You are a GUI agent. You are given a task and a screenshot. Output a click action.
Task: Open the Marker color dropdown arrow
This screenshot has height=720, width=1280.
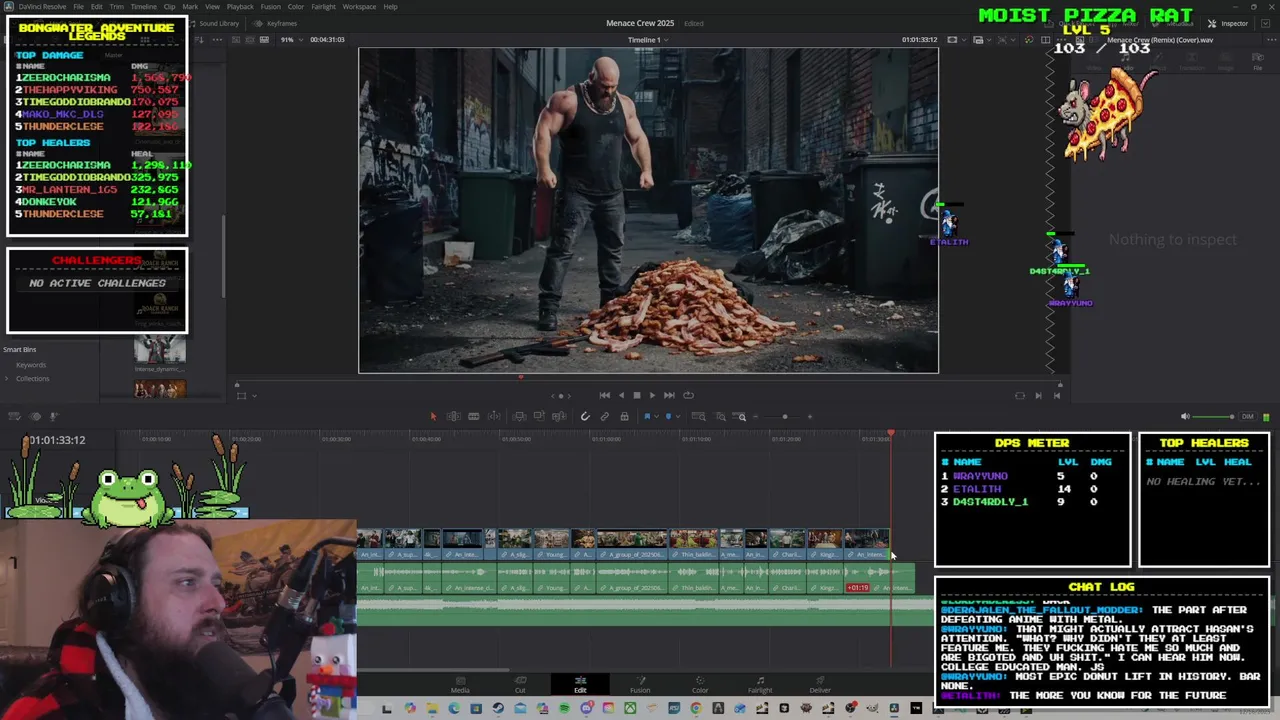678,417
